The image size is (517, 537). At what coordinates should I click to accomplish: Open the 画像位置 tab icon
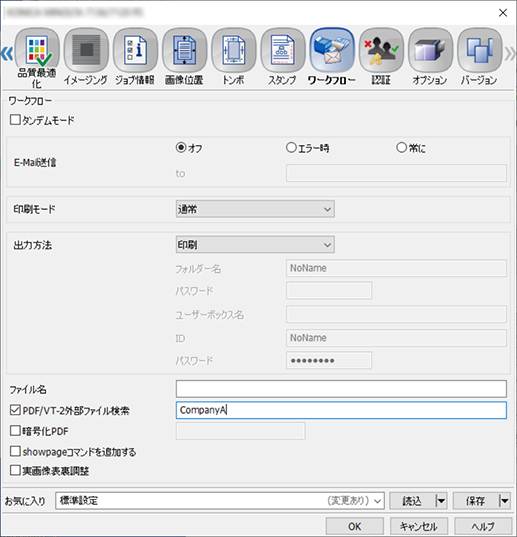tap(185, 50)
